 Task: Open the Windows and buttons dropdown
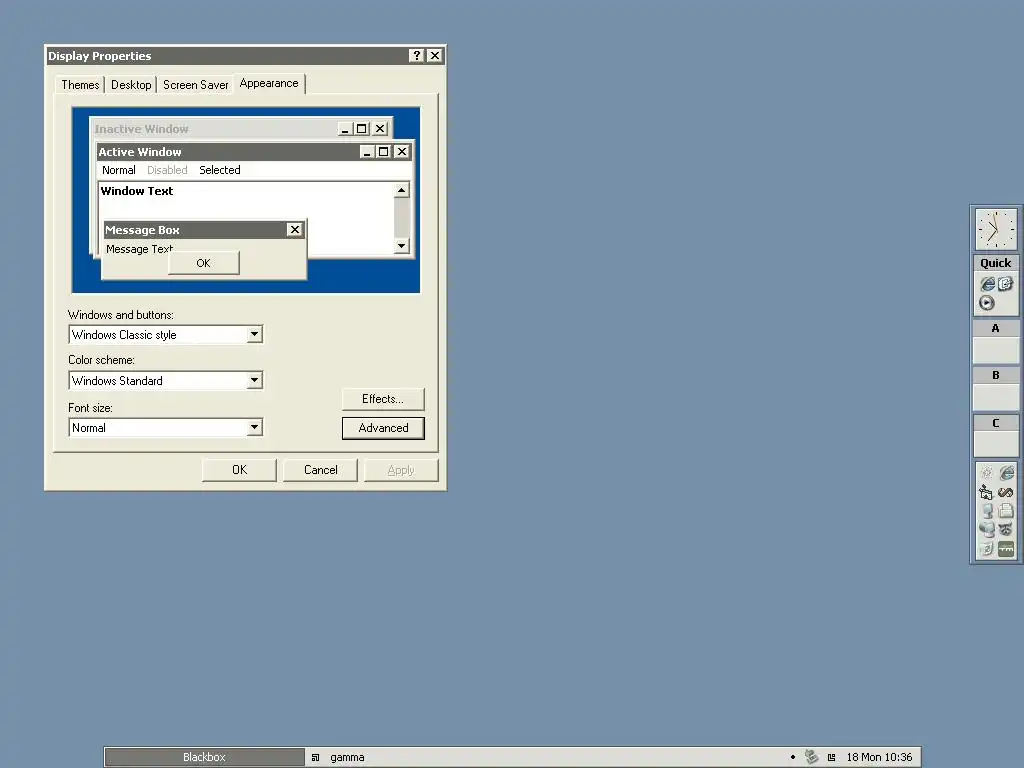click(255, 334)
